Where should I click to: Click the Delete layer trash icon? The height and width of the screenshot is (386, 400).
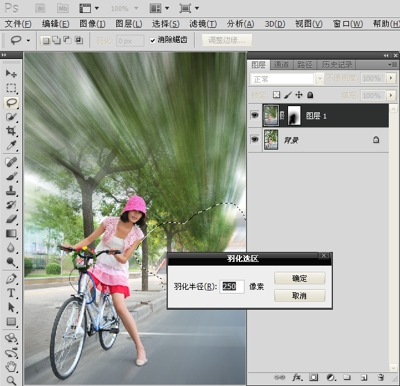tap(380, 377)
